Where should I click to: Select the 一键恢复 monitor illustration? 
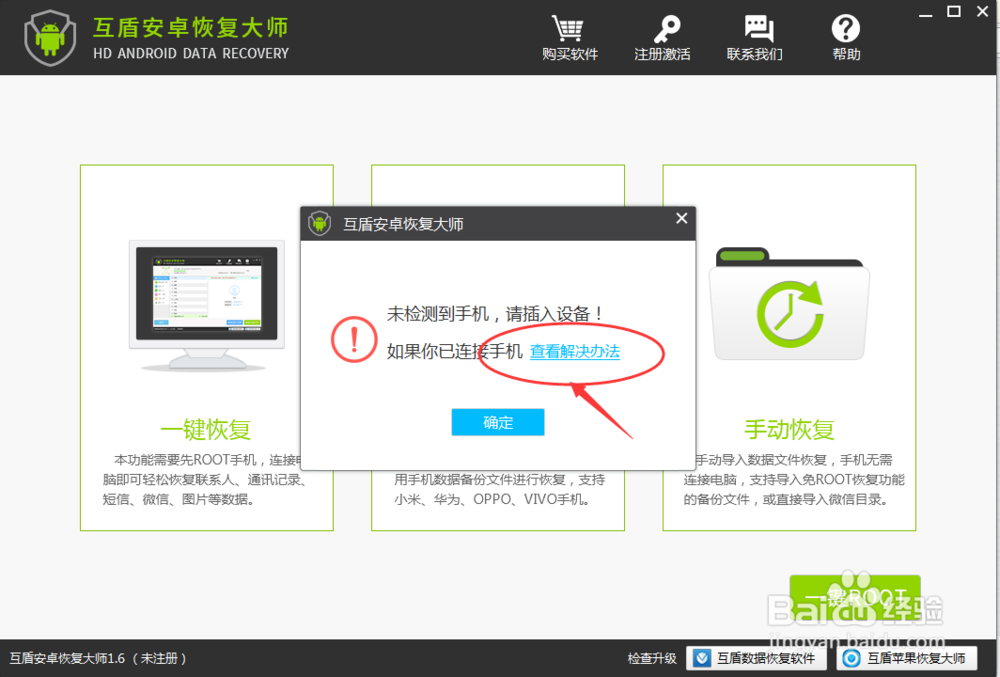pos(207,306)
